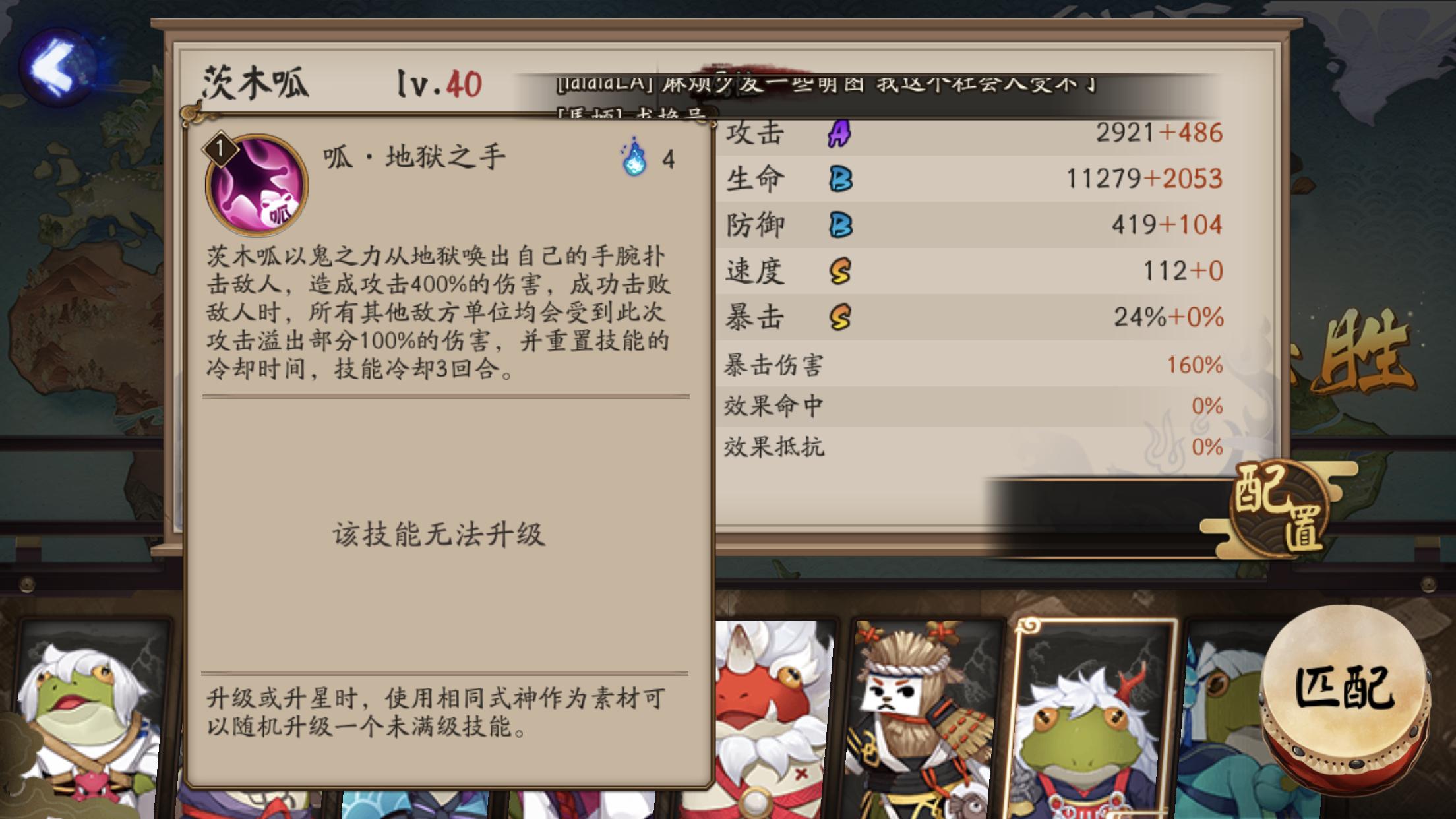Tap the 暴击伤害 160% stat row
The width and height of the screenshot is (1456, 819).
(973, 365)
